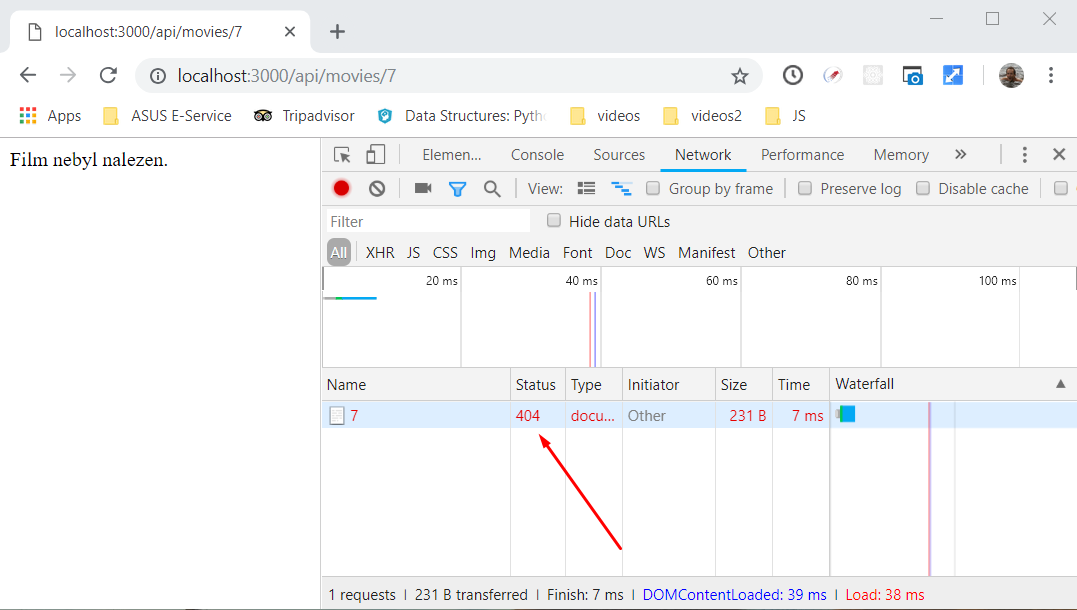Open DevTools customize three-dot menu
Screen dimensions: 1077x610
1025,154
